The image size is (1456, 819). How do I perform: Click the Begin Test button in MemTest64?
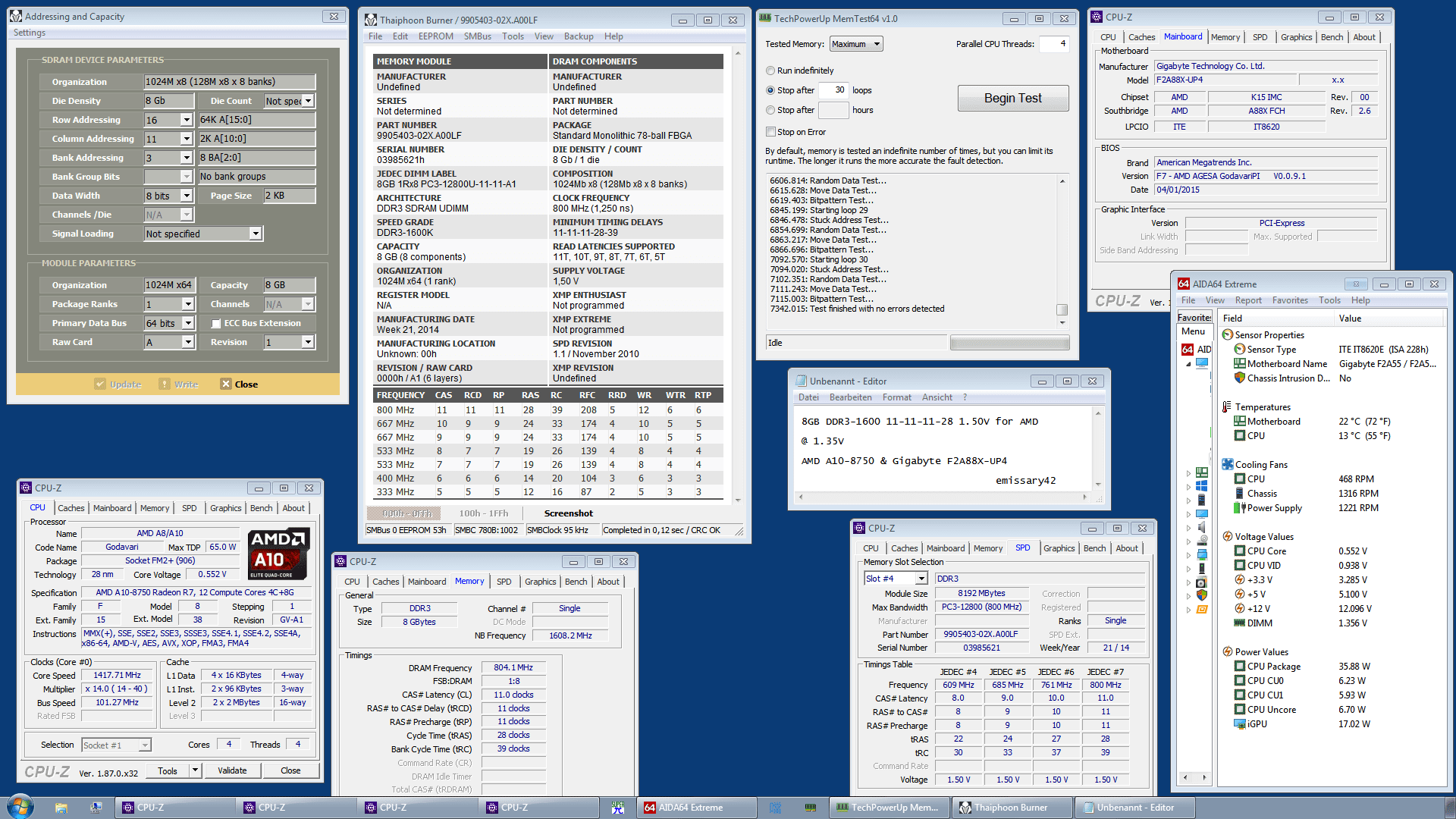pos(1013,98)
